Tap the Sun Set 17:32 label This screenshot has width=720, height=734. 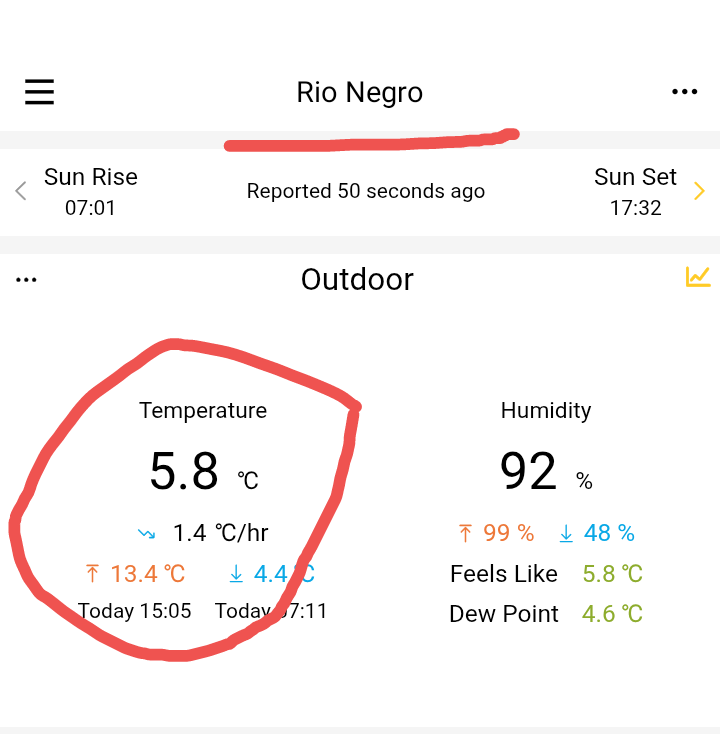click(635, 192)
